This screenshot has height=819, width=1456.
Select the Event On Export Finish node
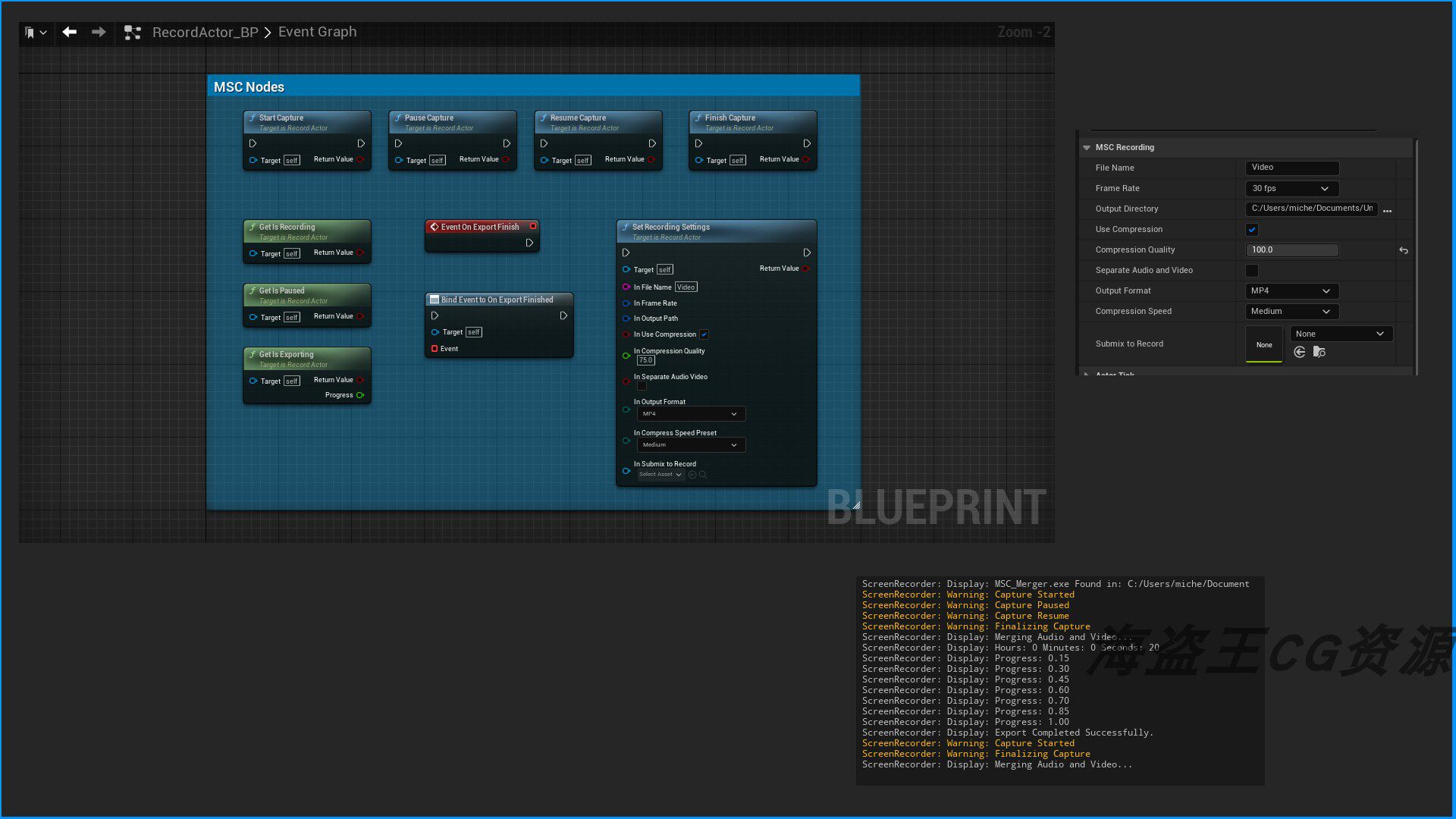(480, 227)
